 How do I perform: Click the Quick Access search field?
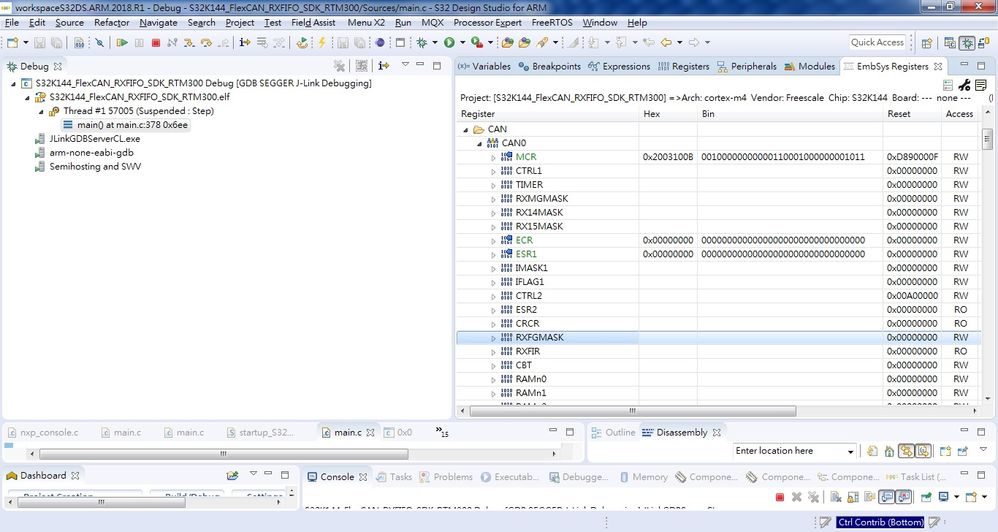(878, 43)
